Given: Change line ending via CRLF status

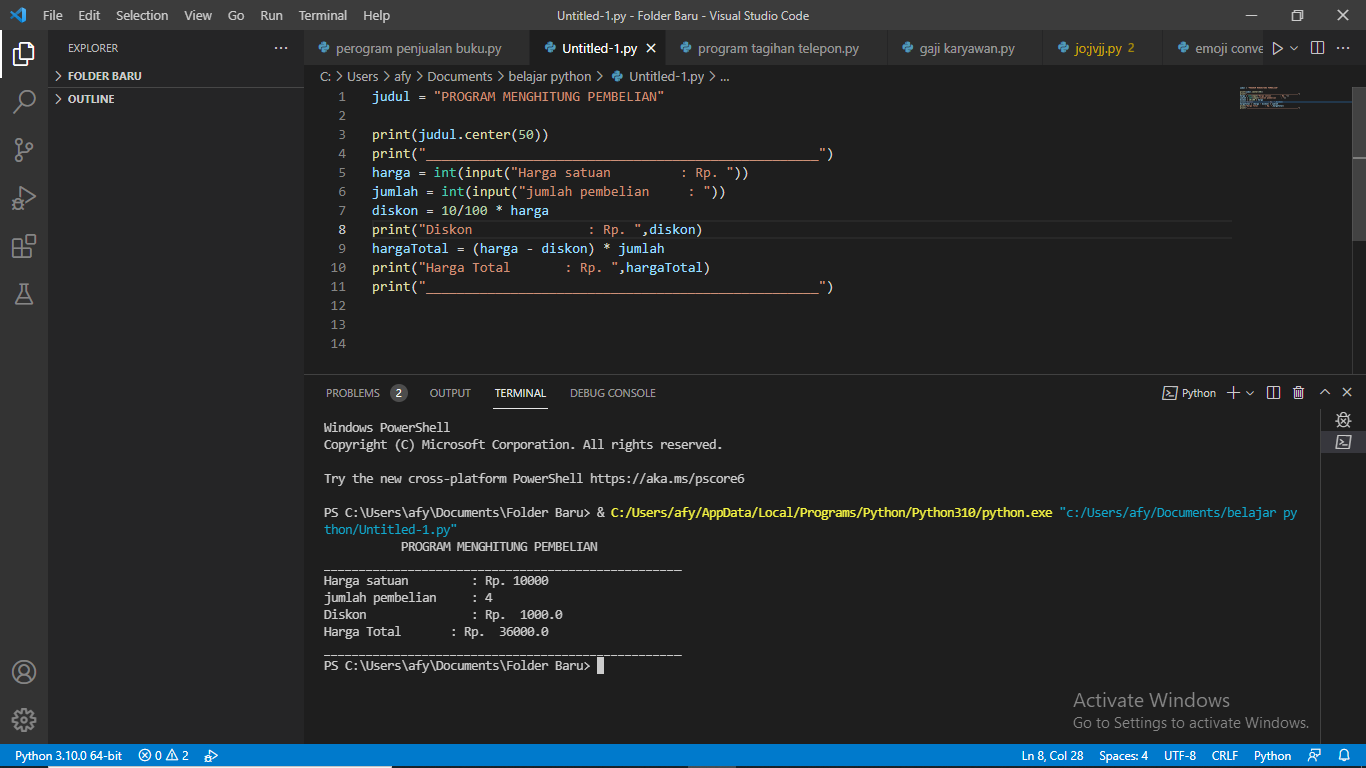Looking at the screenshot, I should tap(1225, 756).
